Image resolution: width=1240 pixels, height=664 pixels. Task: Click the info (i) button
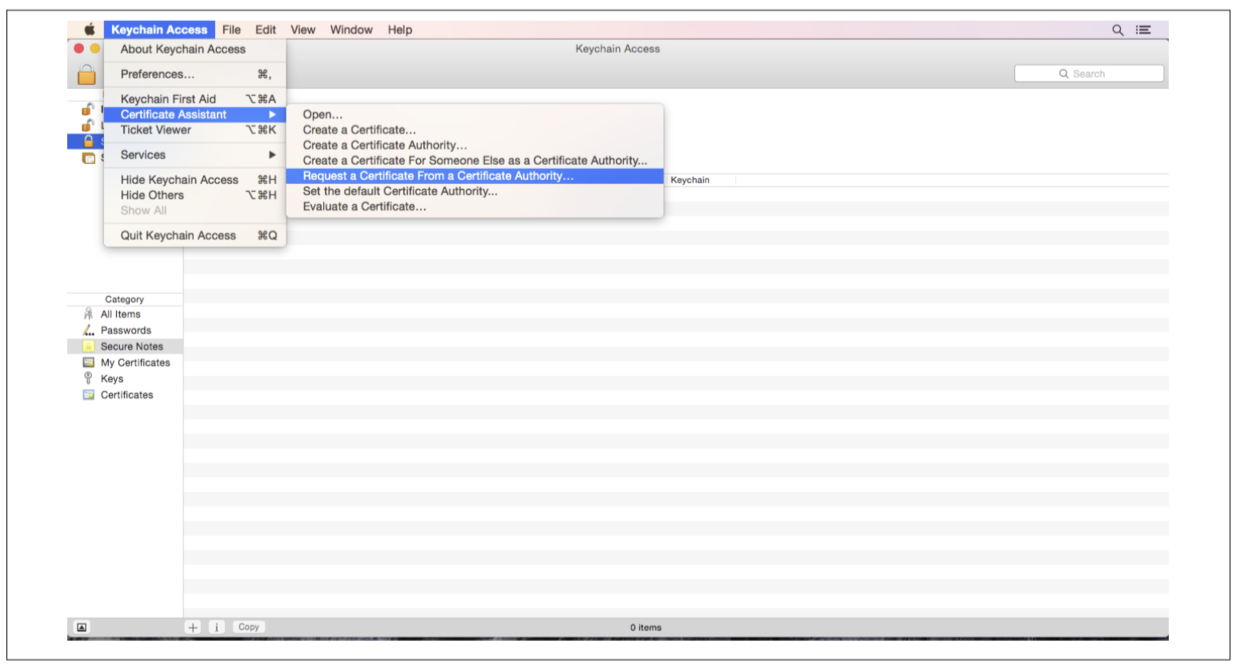click(x=216, y=627)
